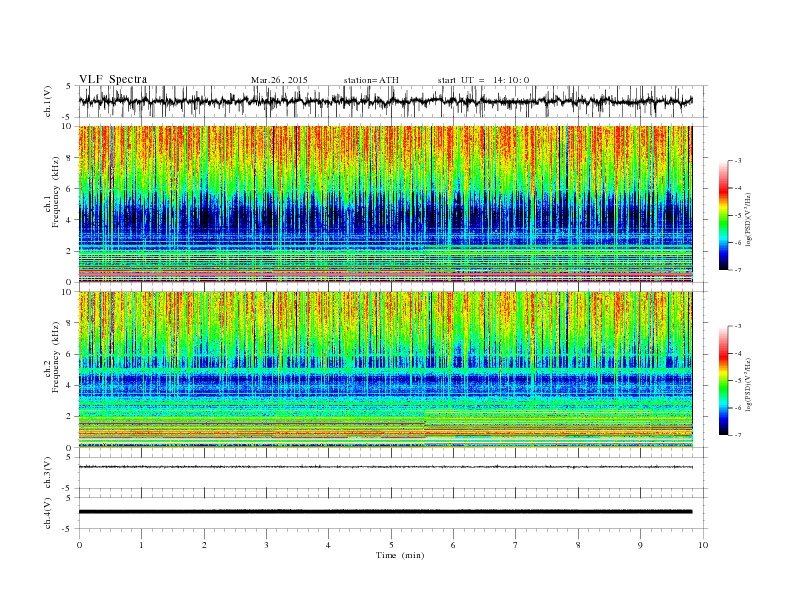This screenshot has width=792, height=612.
Task: Click the time axis tick label '8'
Action: click(x=578, y=545)
